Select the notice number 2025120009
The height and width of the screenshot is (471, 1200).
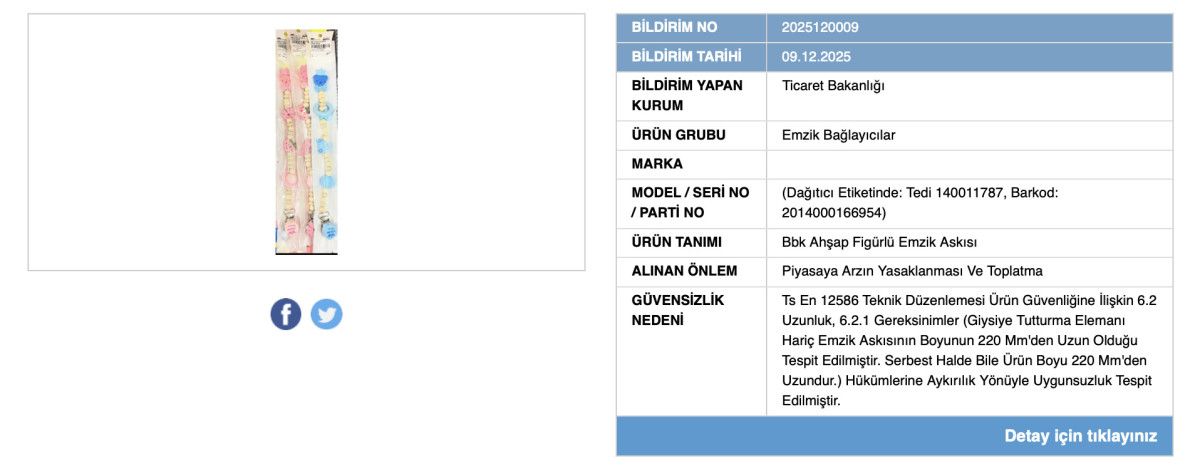820,27
